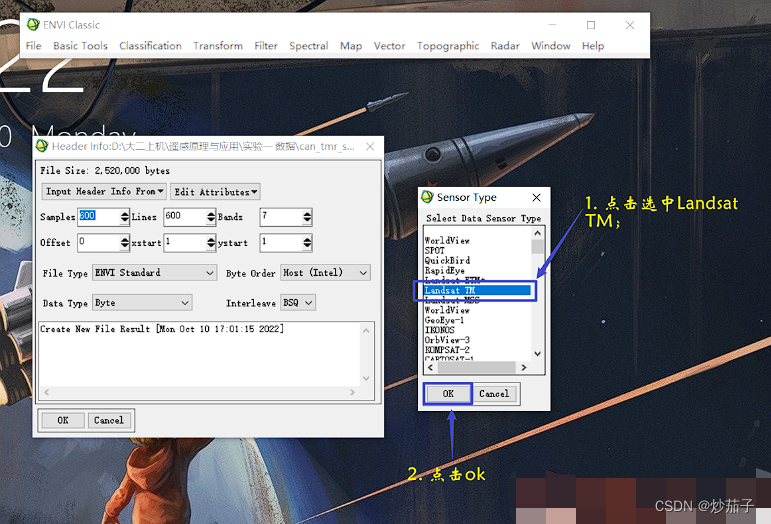The width and height of the screenshot is (771, 524).
Task: Click sensor list scroll right arrow
Action: (524, 367)
